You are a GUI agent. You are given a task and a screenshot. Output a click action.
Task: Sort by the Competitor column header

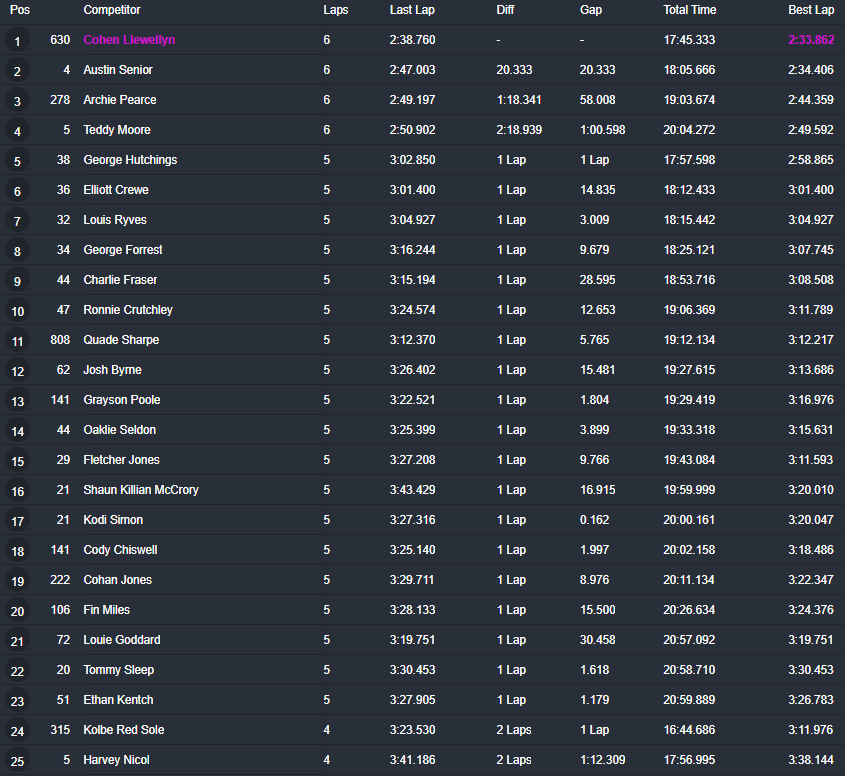click(x=112, y=10)
